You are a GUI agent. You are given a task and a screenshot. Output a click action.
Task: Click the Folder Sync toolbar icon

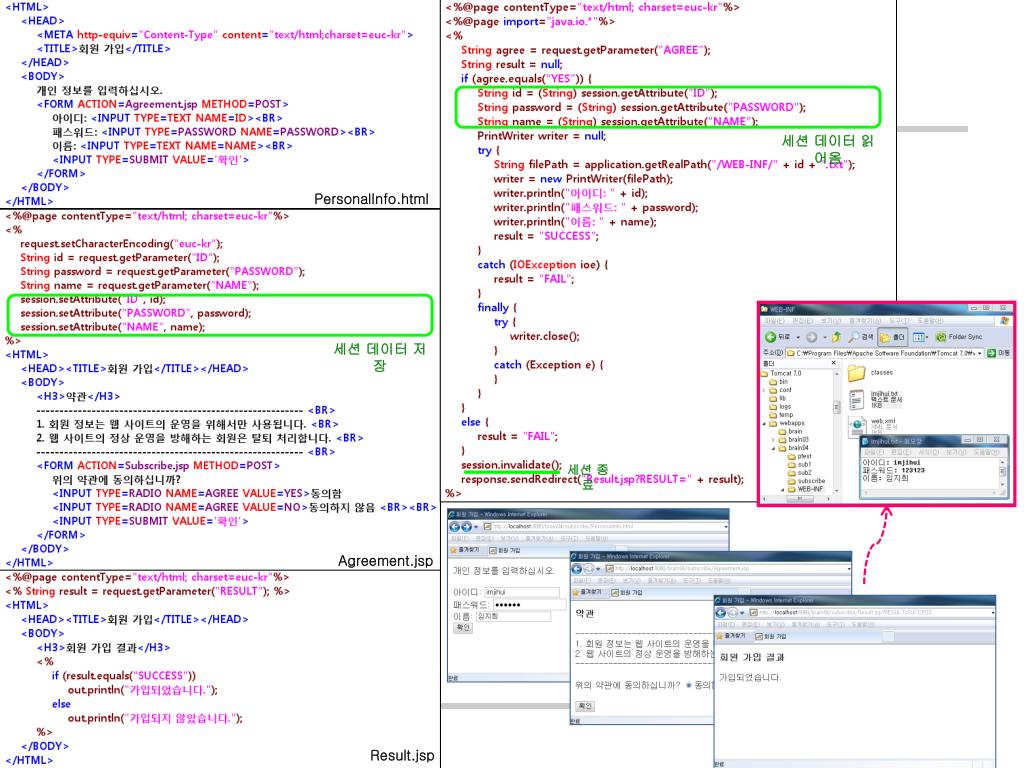tap(942, 338)
